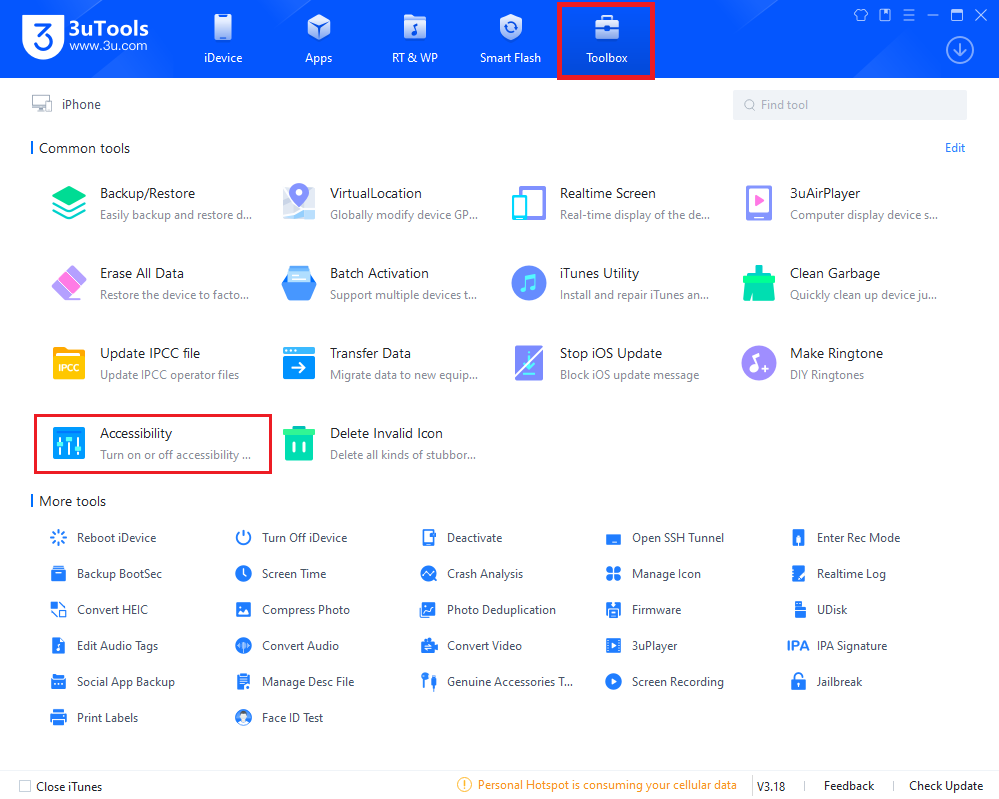Open the Open SSH Tunnel tool

tap(665, 538)
